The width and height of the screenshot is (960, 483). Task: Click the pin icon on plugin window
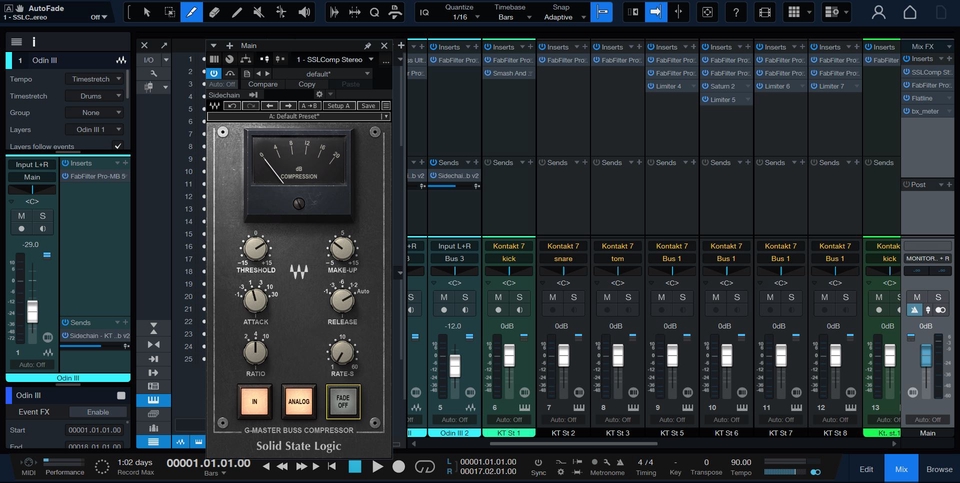pyautogui.click(x=367, y=46)
